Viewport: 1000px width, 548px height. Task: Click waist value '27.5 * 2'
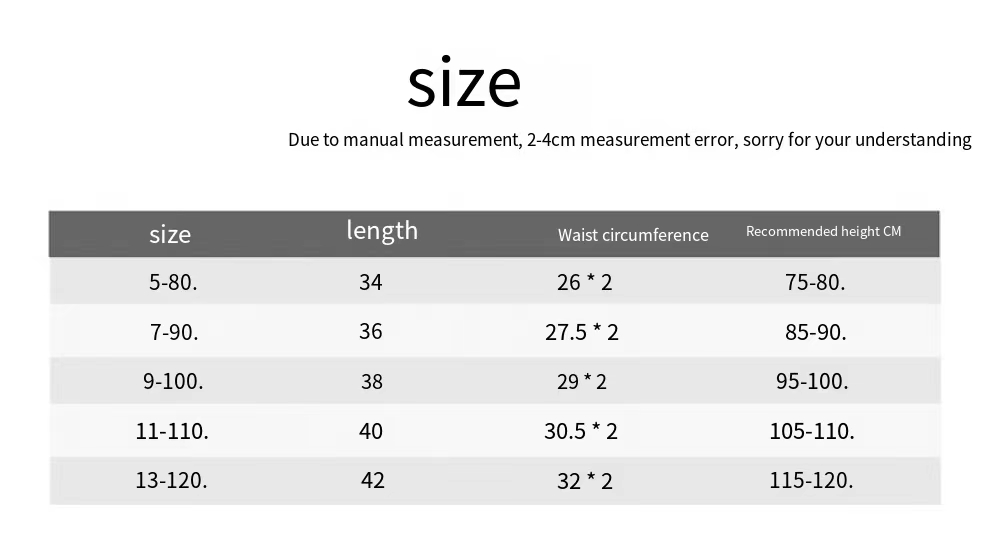tap(582, 332)
